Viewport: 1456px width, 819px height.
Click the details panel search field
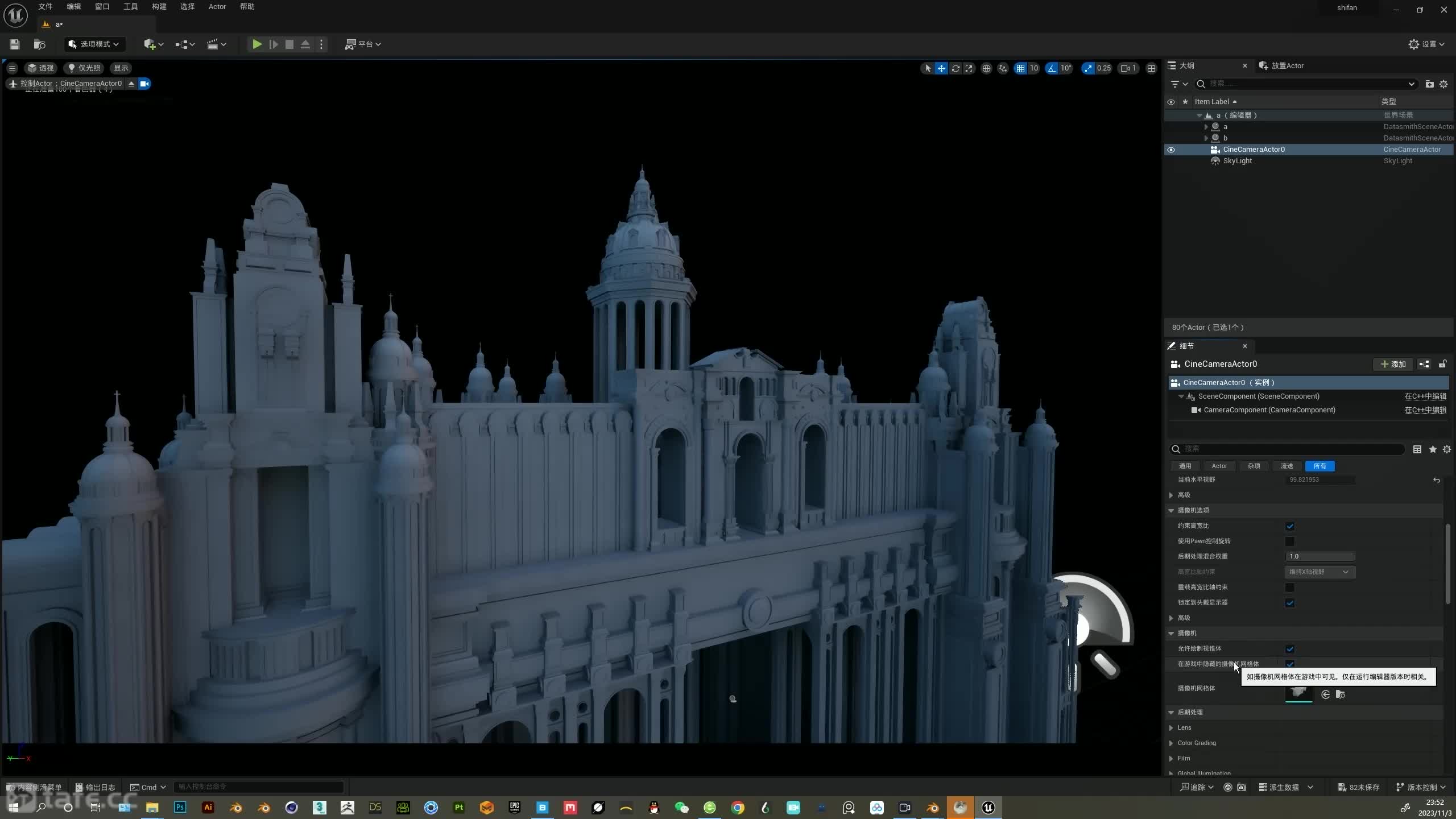pos(1288,449)
